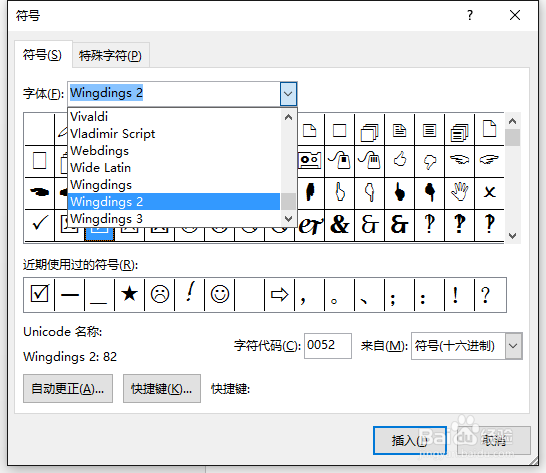Click the 插入 button

410,441
